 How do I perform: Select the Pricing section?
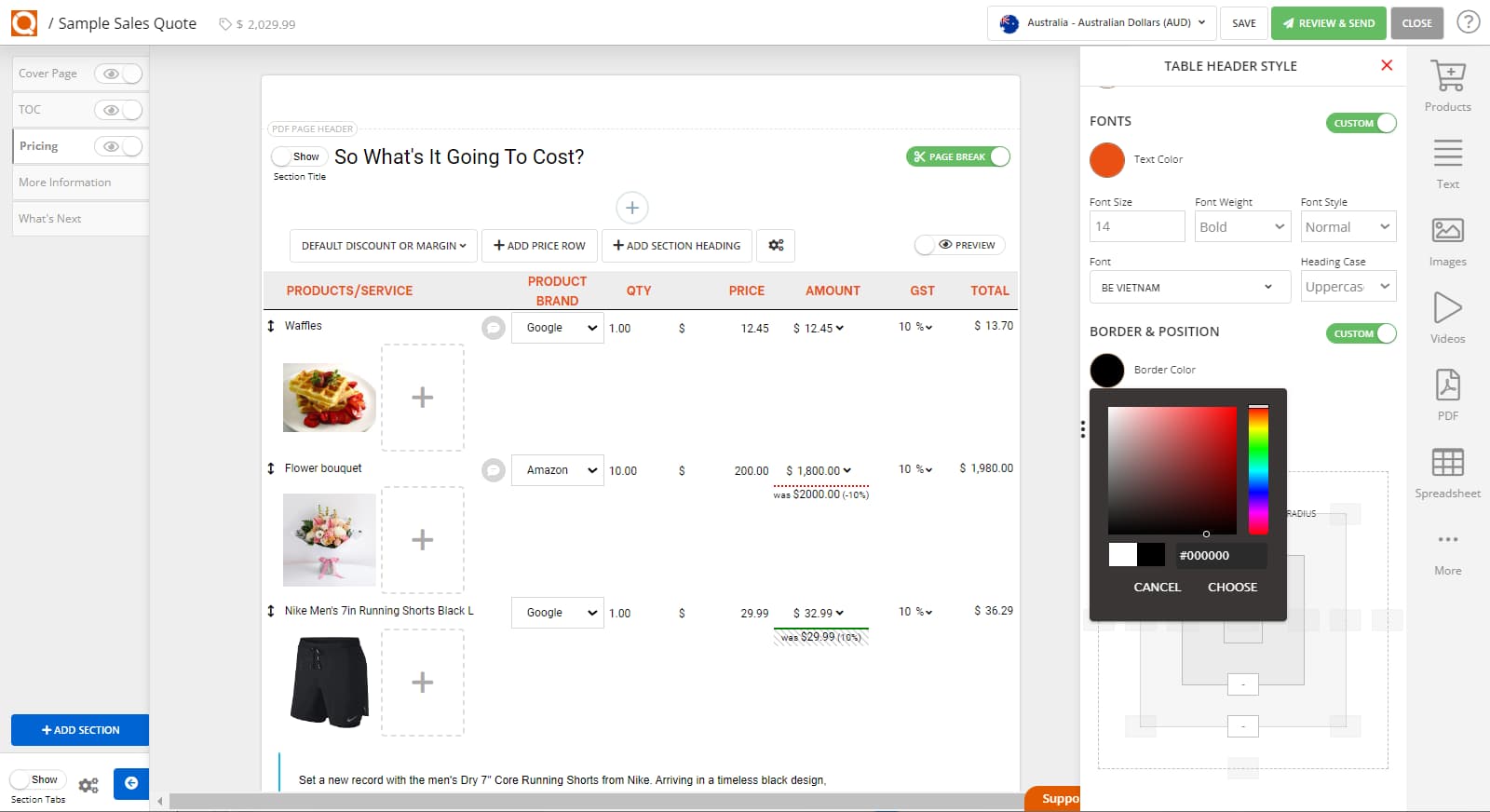(39, 146)
